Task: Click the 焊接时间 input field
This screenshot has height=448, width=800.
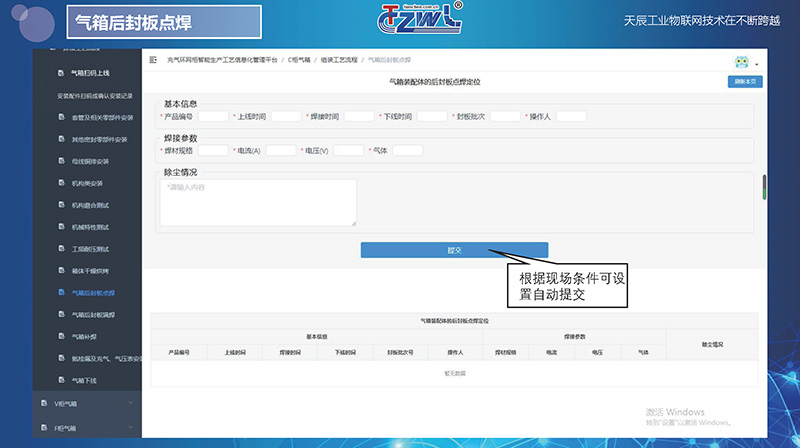Action: pyautogui.click(x=359, y=116)
